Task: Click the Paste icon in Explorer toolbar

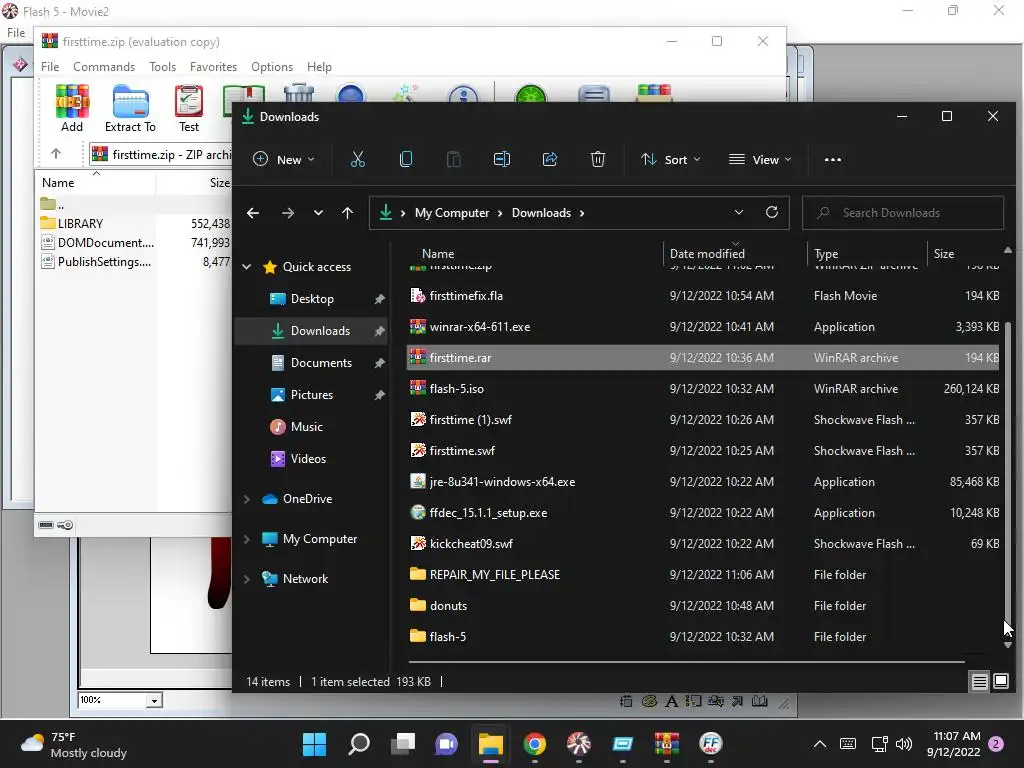Action: pyautogui.click(x=453, y=159)
